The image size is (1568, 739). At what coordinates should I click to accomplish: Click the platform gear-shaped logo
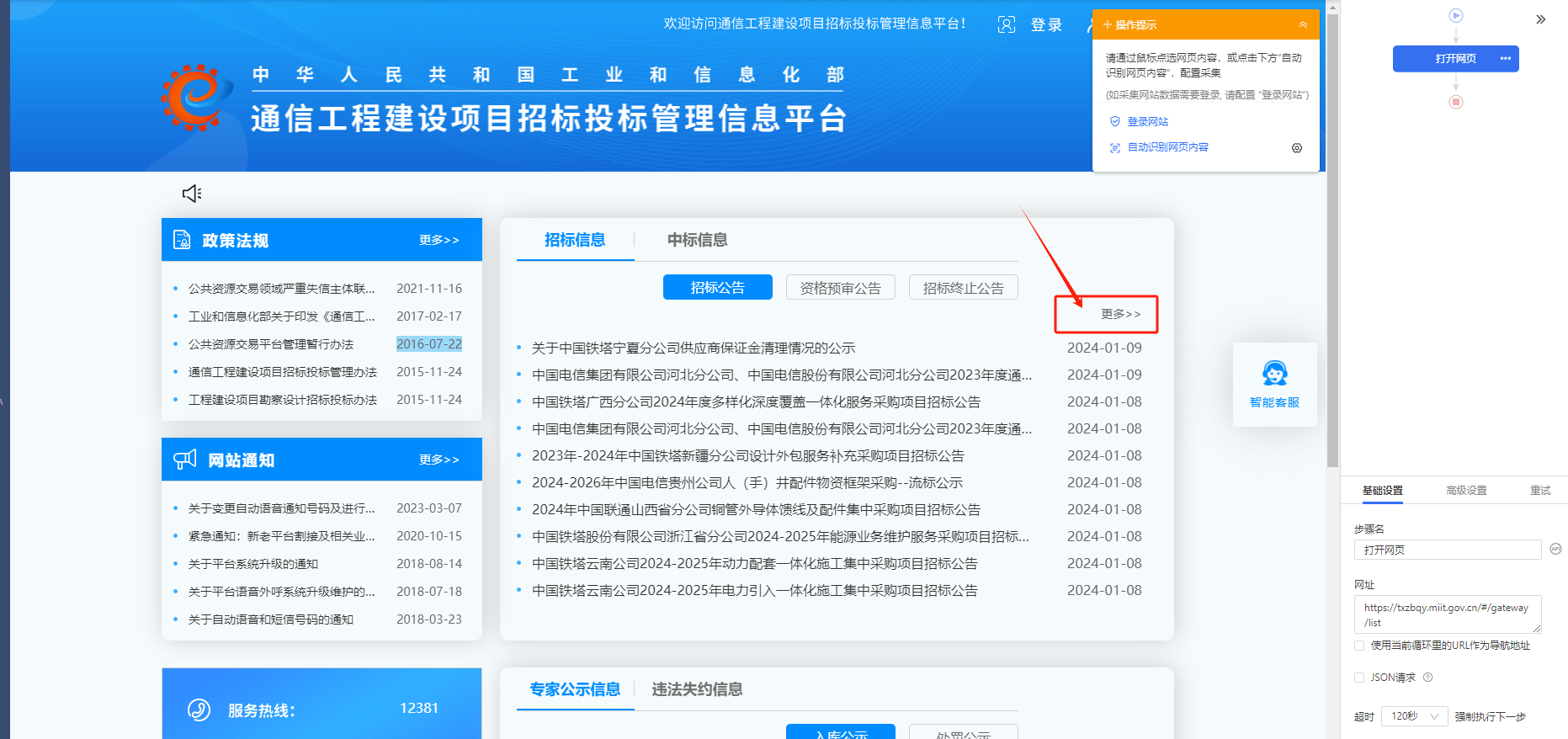coord(197,97)
